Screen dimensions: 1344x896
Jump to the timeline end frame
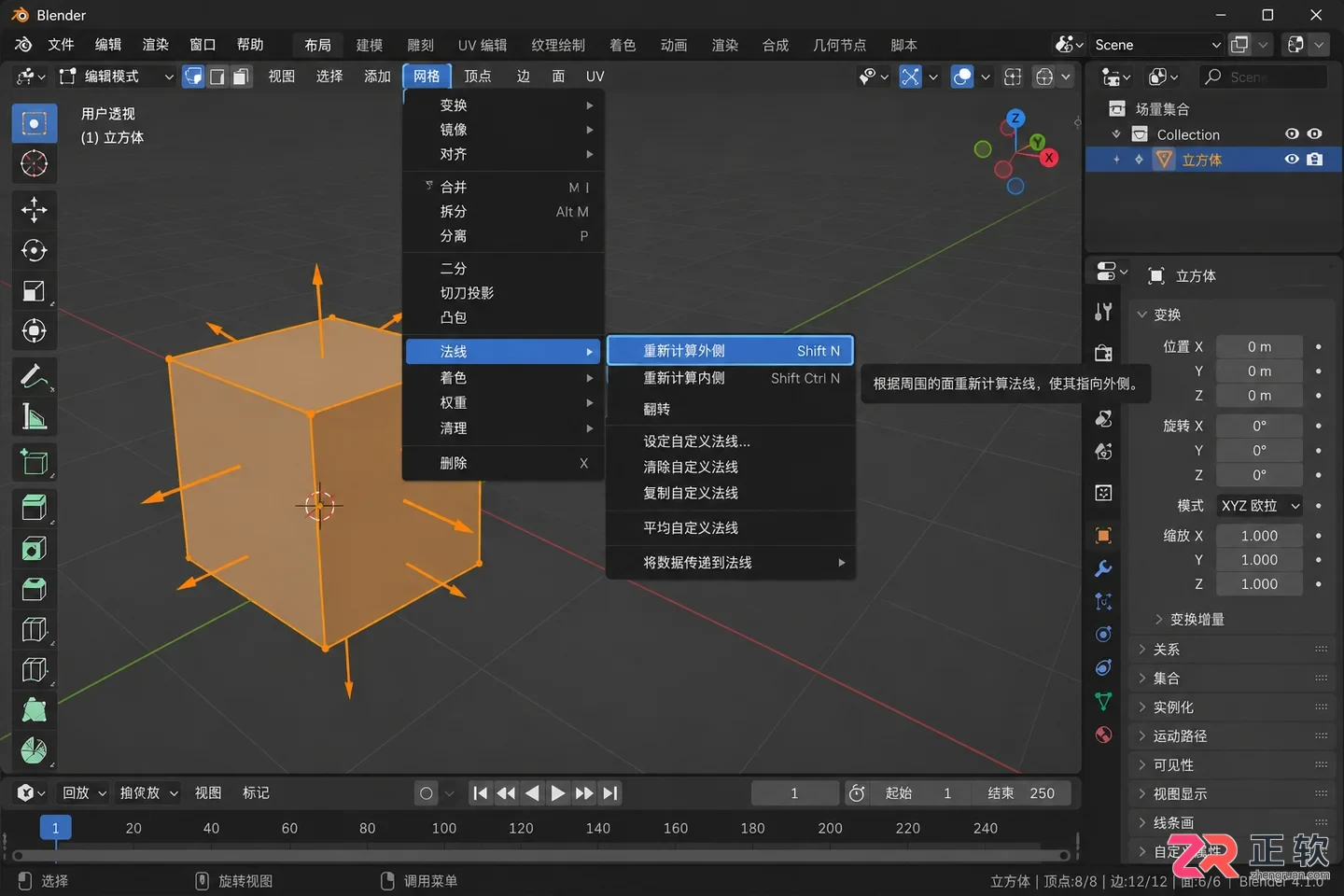tap(610, 793)
